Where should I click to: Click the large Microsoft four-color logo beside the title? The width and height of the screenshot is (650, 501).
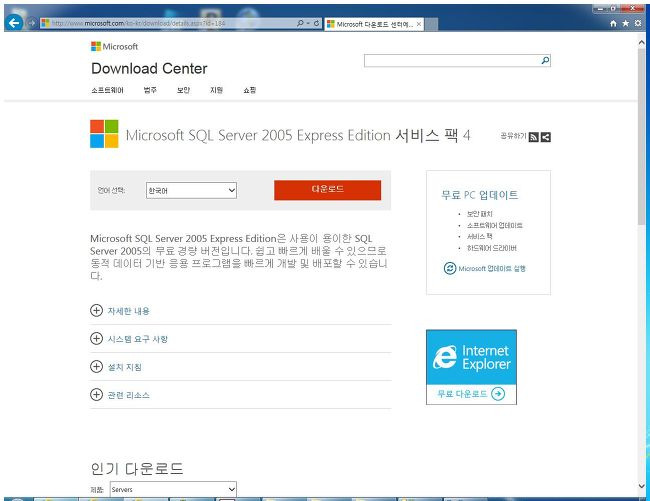[104, 134]
